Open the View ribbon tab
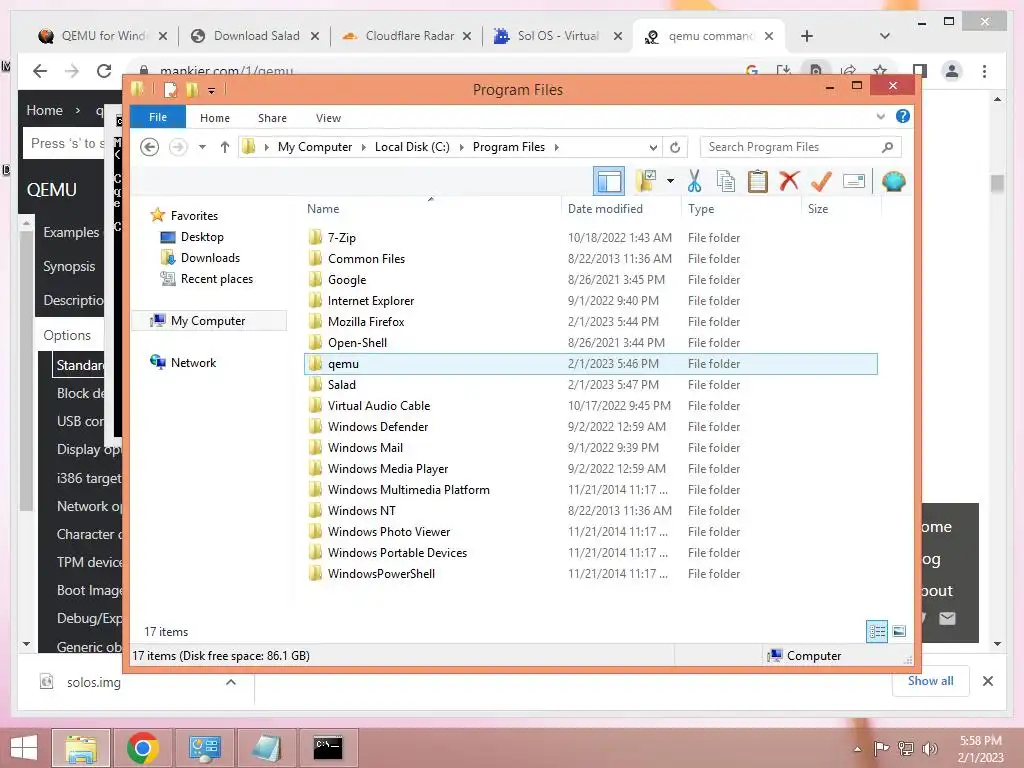 pos(328,118)
